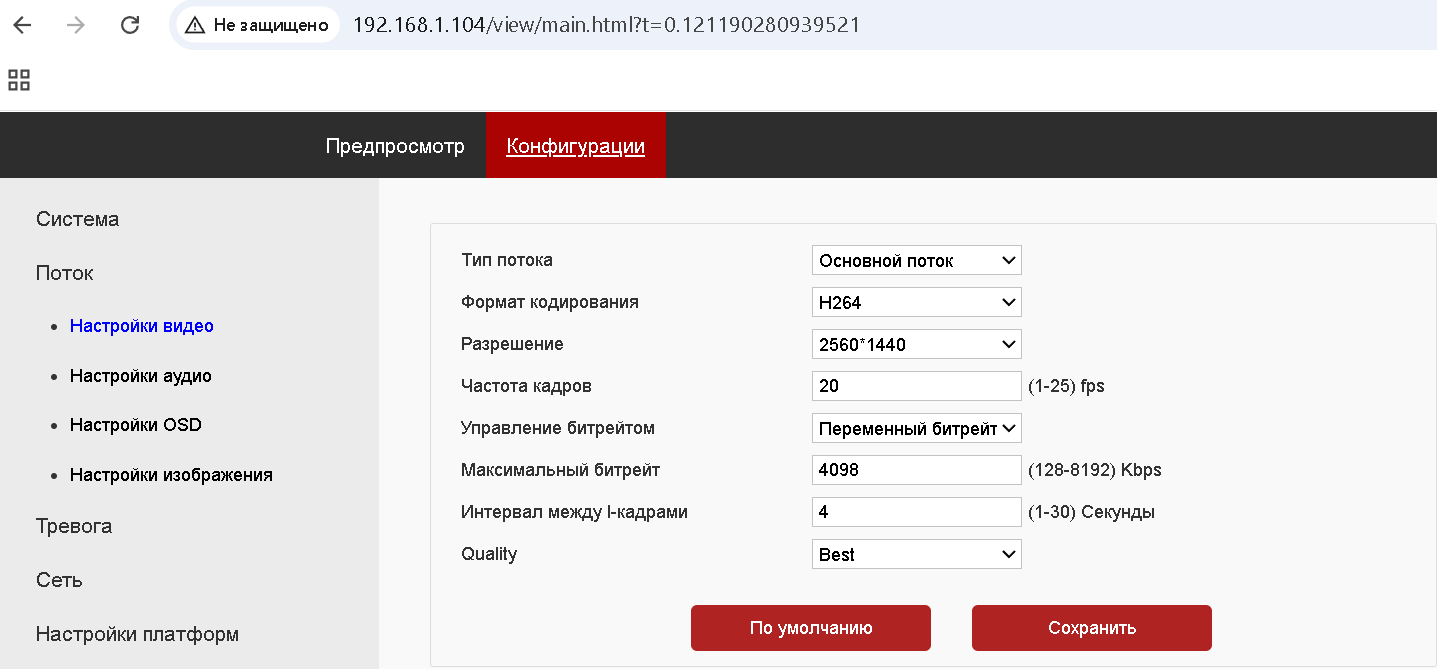Open the Формат кодирования dropdown (H264)
This screenshot has width=1437, height=669.
tap(917, 302)
